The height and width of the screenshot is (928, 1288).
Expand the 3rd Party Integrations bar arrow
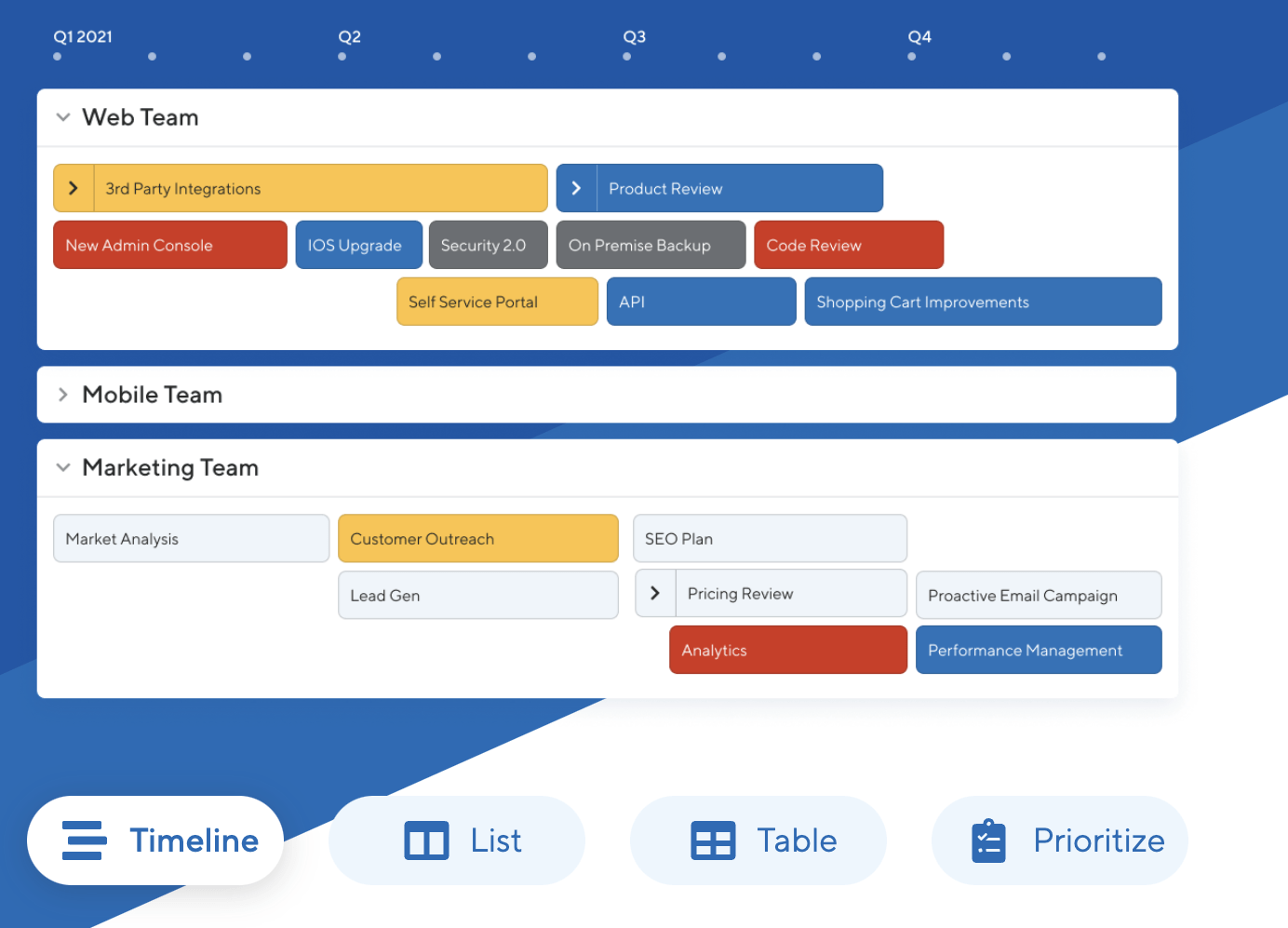tap(74, 188)
